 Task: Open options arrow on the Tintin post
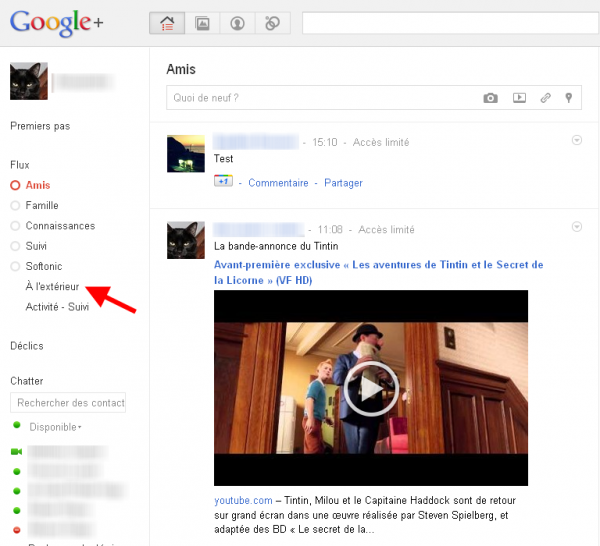coord(576,227)
